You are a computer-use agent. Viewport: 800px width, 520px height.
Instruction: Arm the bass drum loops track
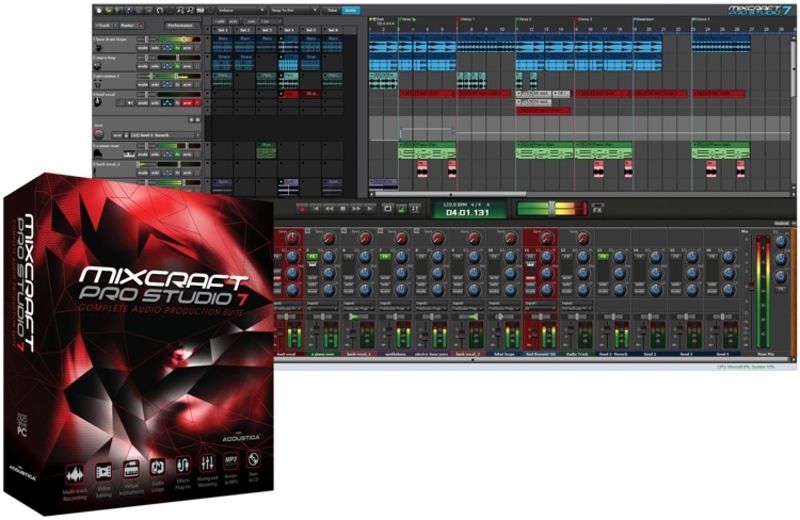[x=187, y=48]
